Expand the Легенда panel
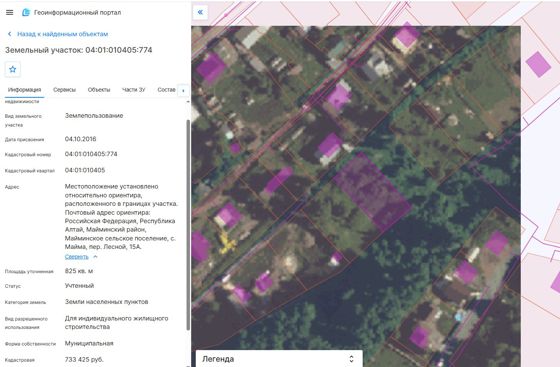The width and height of the screenshot is (560, 367). (279, 359)
